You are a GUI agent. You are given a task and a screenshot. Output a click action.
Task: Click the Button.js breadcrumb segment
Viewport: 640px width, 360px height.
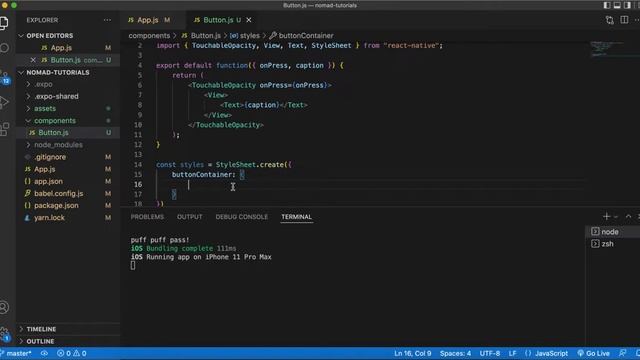coord(201,36)
